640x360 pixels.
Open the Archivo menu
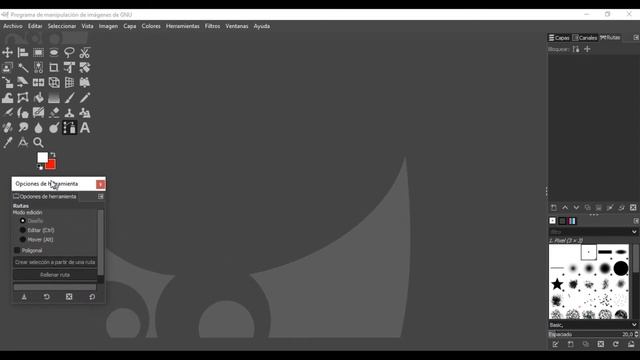click(x=13, y=26)
